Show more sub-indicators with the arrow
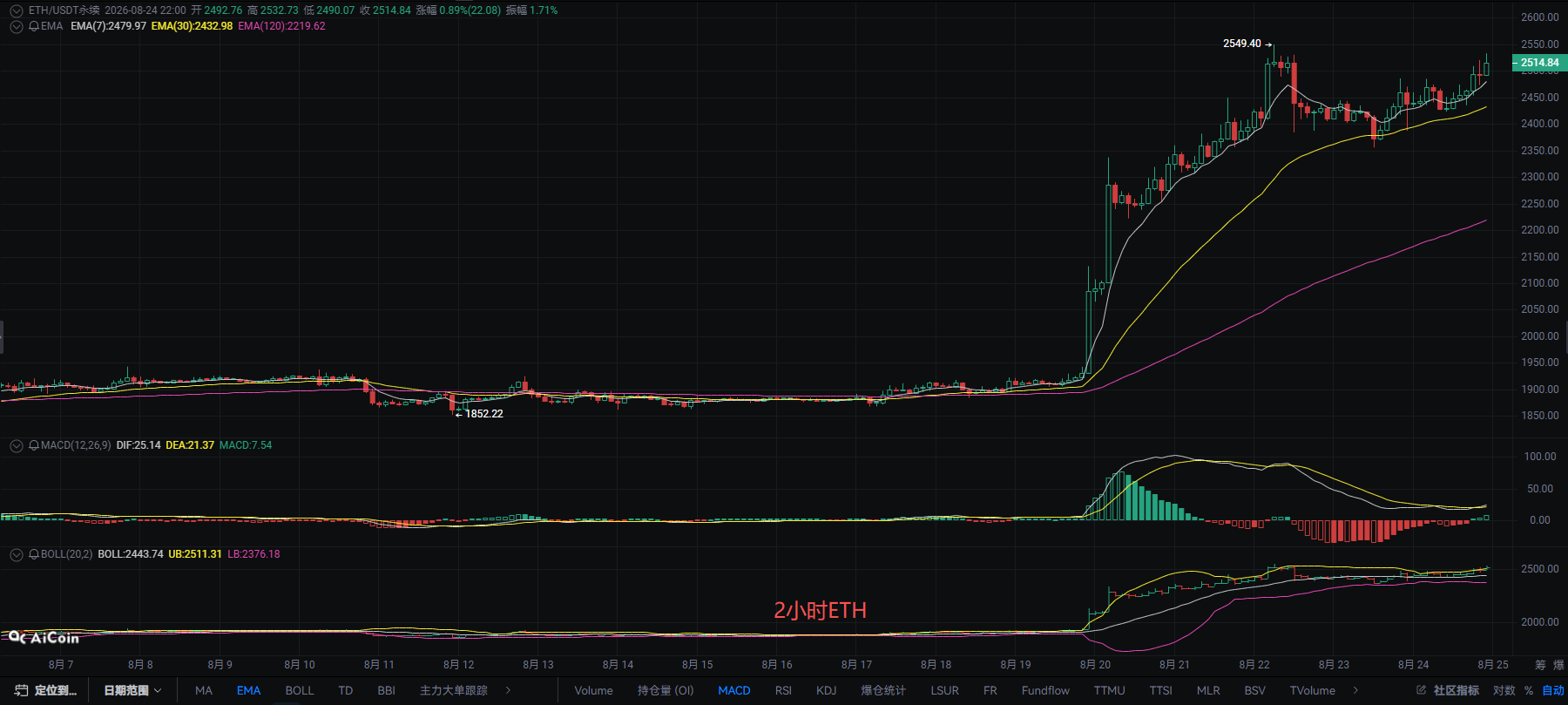 pos(1356,690)
